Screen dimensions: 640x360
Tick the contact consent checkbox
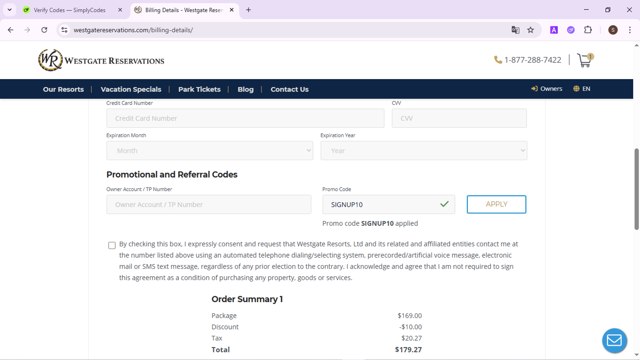112,245
